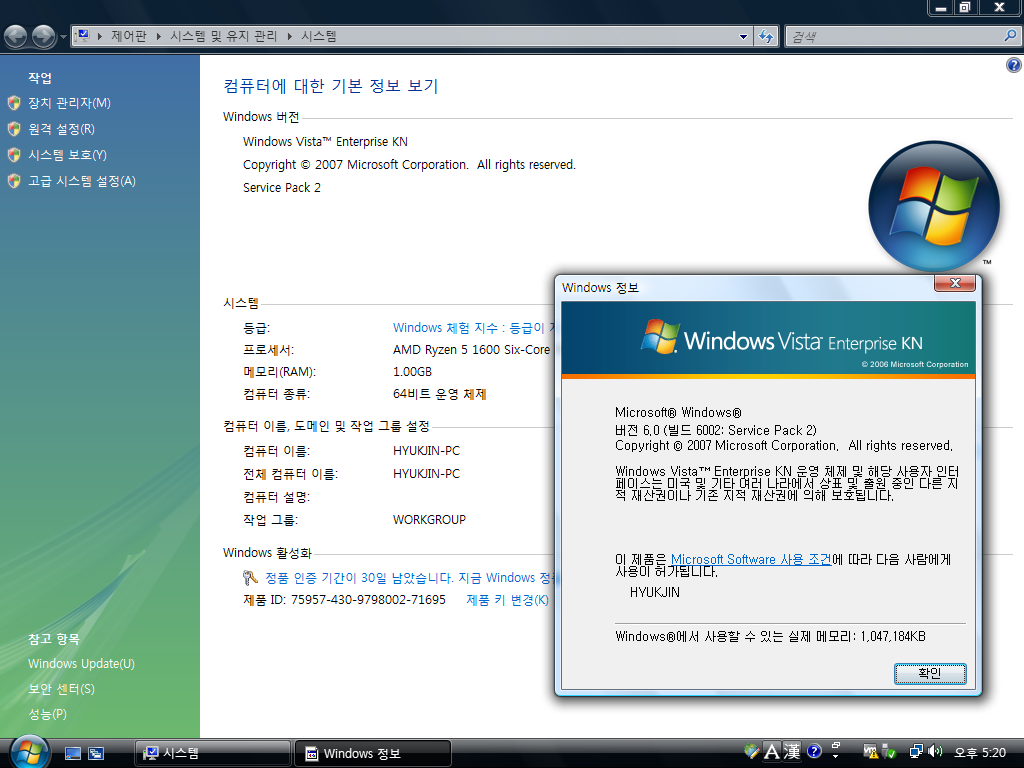
Task: Toggle IME A input mode
Action: pos(772,752)
